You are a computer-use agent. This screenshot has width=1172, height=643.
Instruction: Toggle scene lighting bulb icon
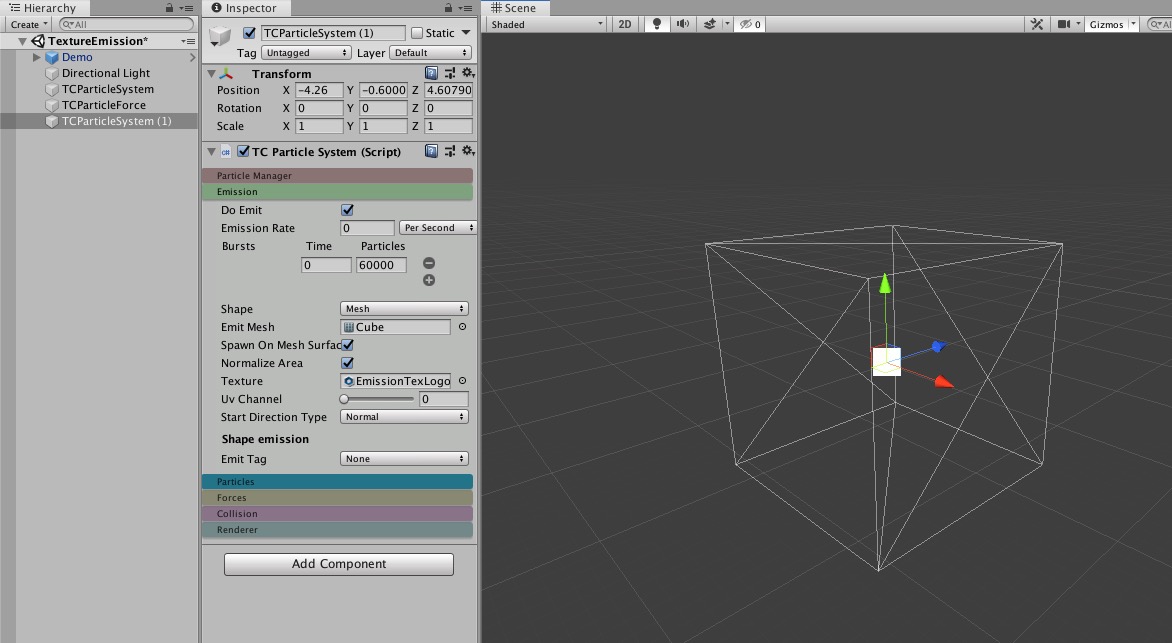pos(657,24)
